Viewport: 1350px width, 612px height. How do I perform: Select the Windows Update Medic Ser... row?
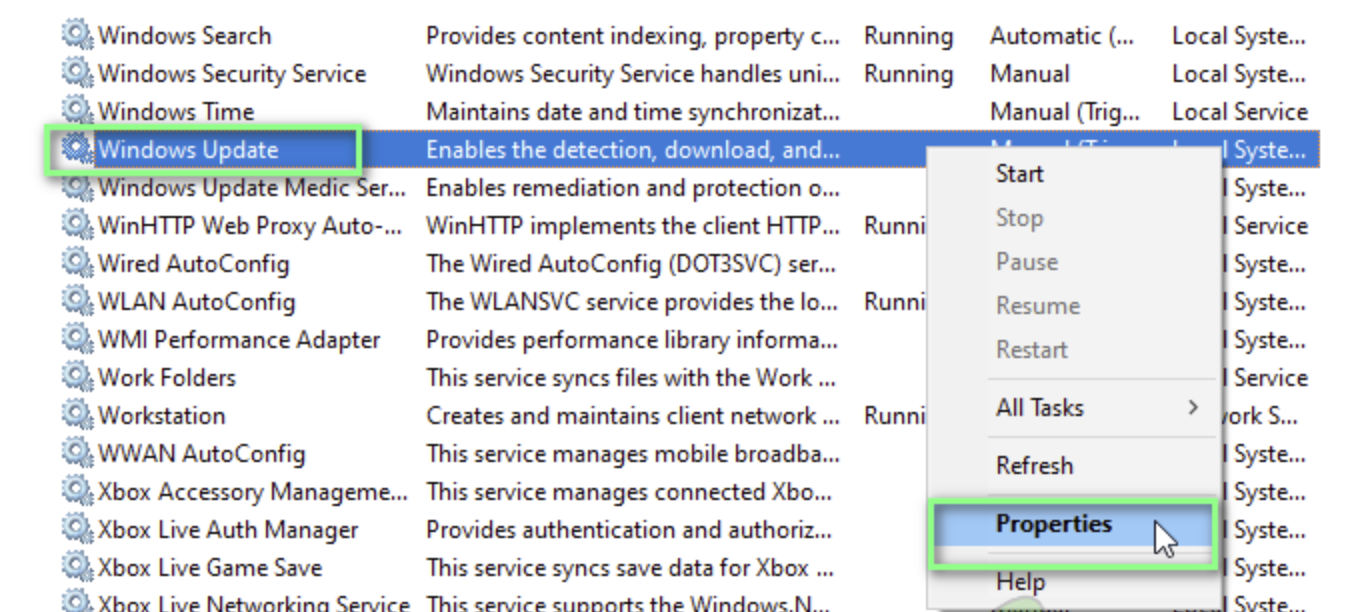[x=252, y=188]
